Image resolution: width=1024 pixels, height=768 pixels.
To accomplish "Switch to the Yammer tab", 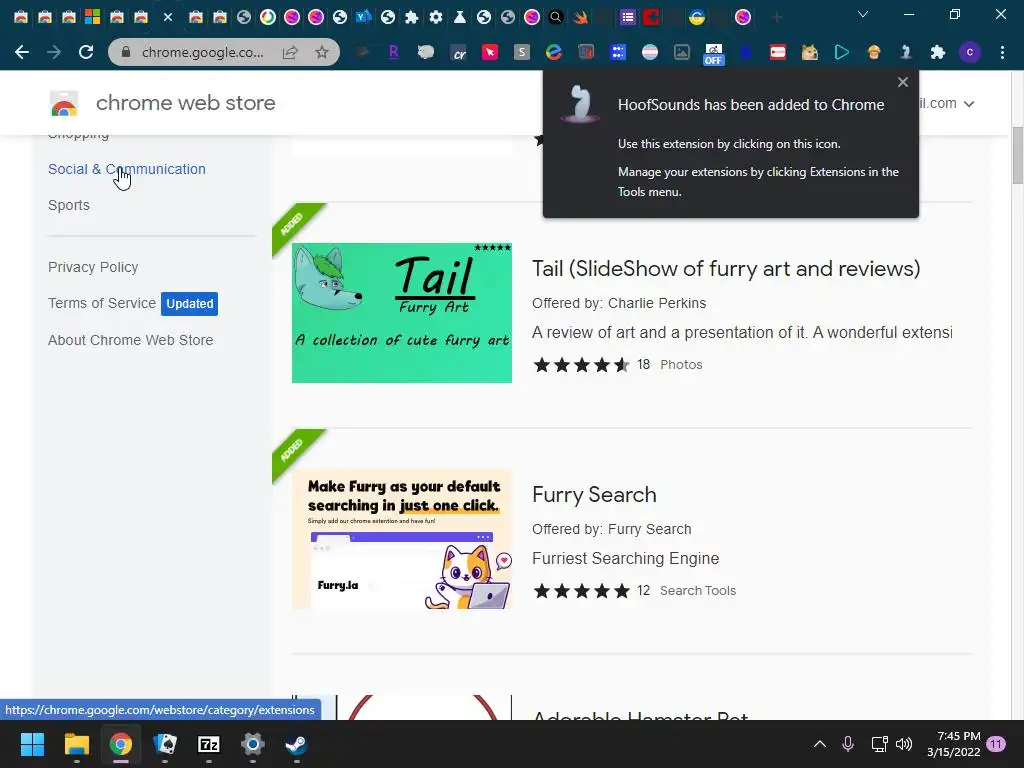I will coord(364,17).
